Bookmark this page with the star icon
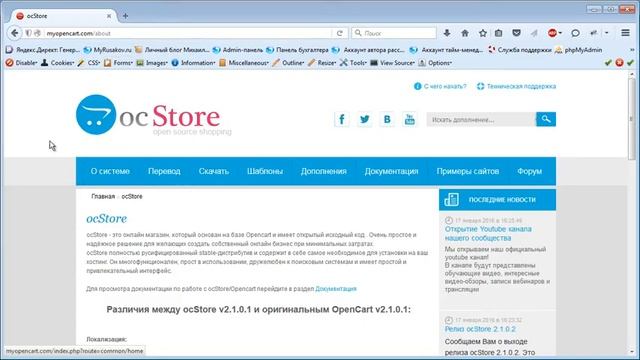This screenshot has width=640, height=360. point(483,33)
